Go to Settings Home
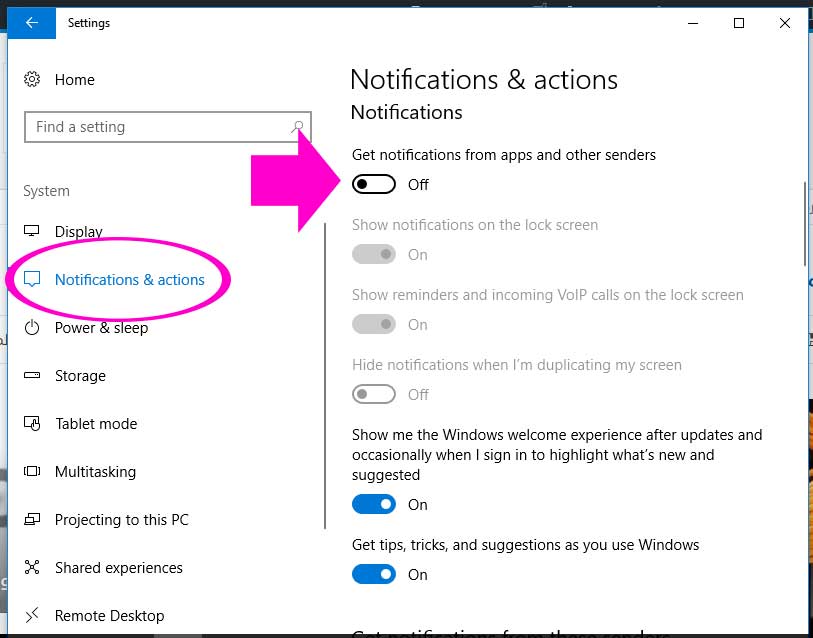Screen dimensions: 813x638 coord(75,79)
